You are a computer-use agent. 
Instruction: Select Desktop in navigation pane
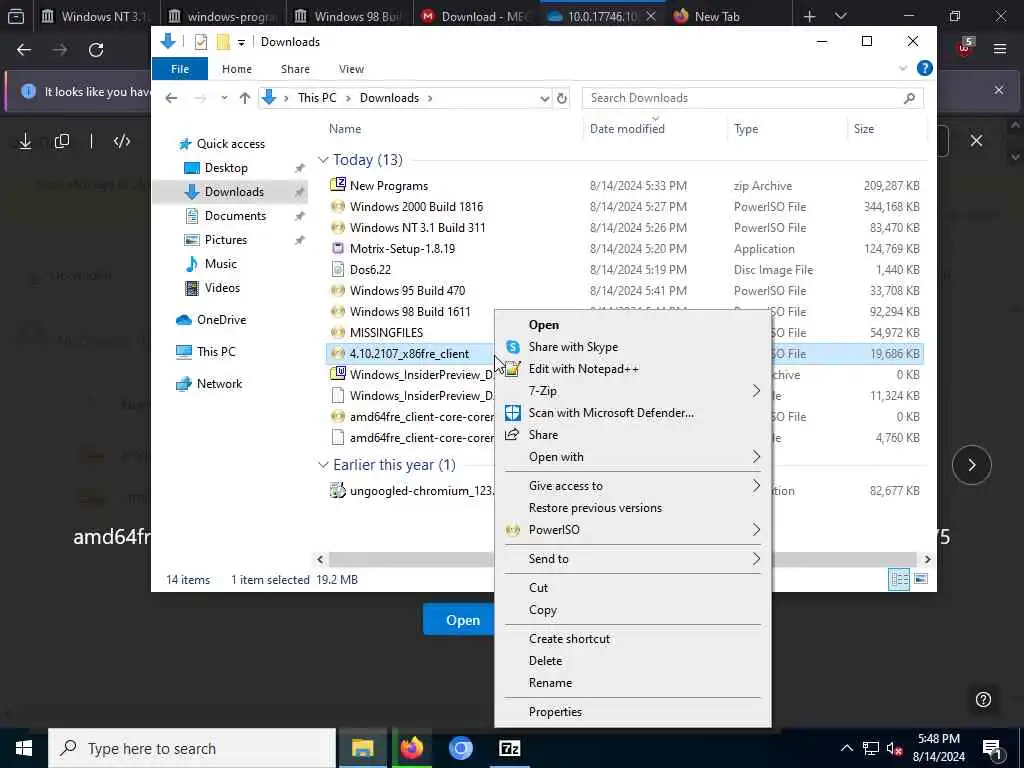tap(226, 168)
